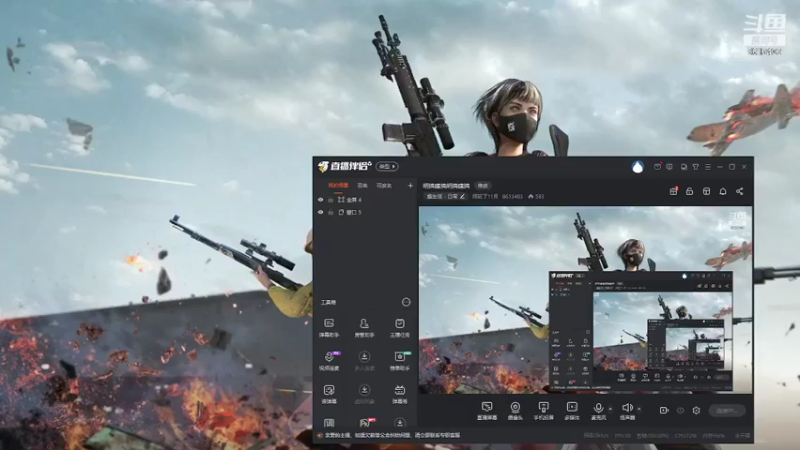800x450 pixels.
Task: Add a new scene with the plus button
Action: pos(410,185)
